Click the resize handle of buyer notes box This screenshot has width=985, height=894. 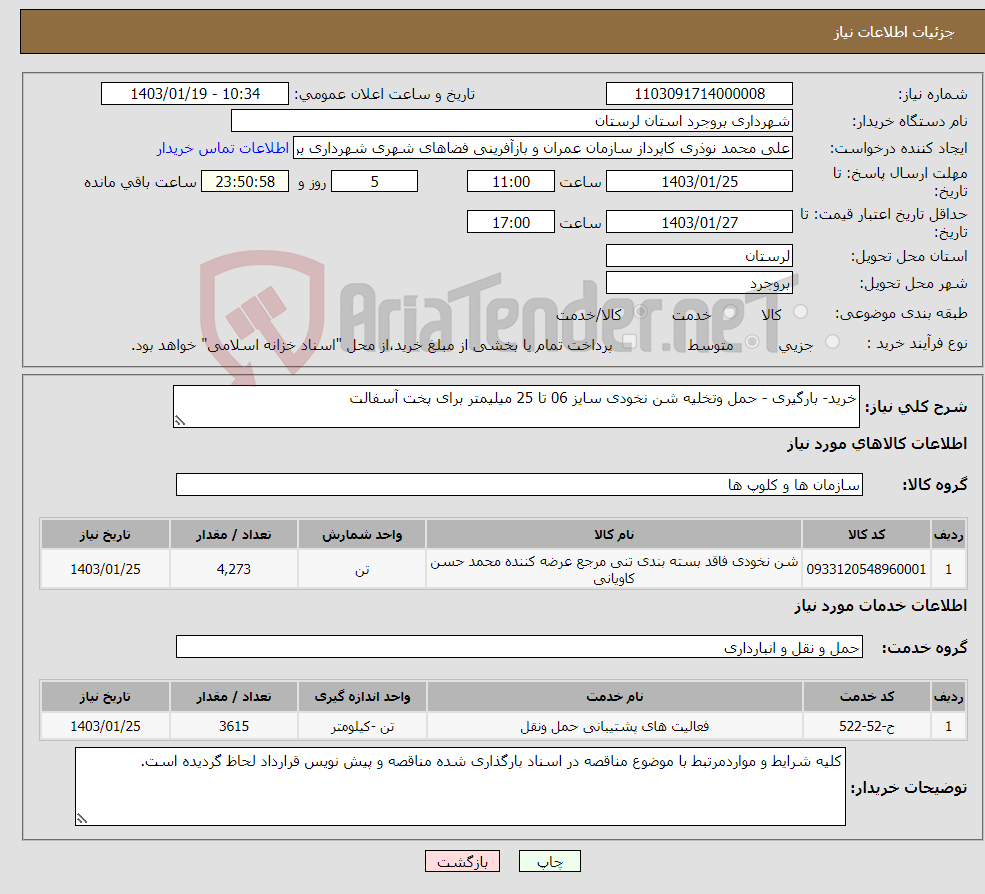click(x=82, y=819)
